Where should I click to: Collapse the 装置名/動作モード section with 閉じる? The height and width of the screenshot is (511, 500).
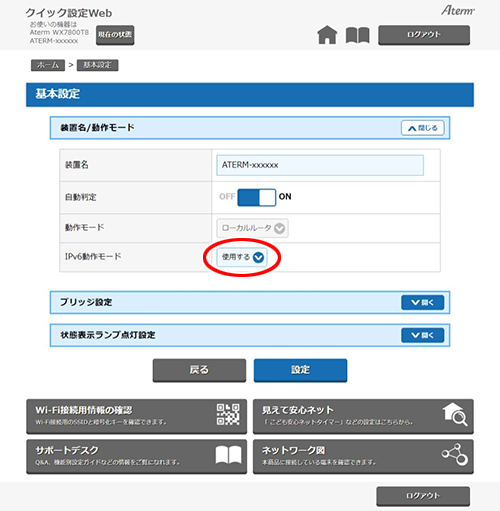[423, 128]
